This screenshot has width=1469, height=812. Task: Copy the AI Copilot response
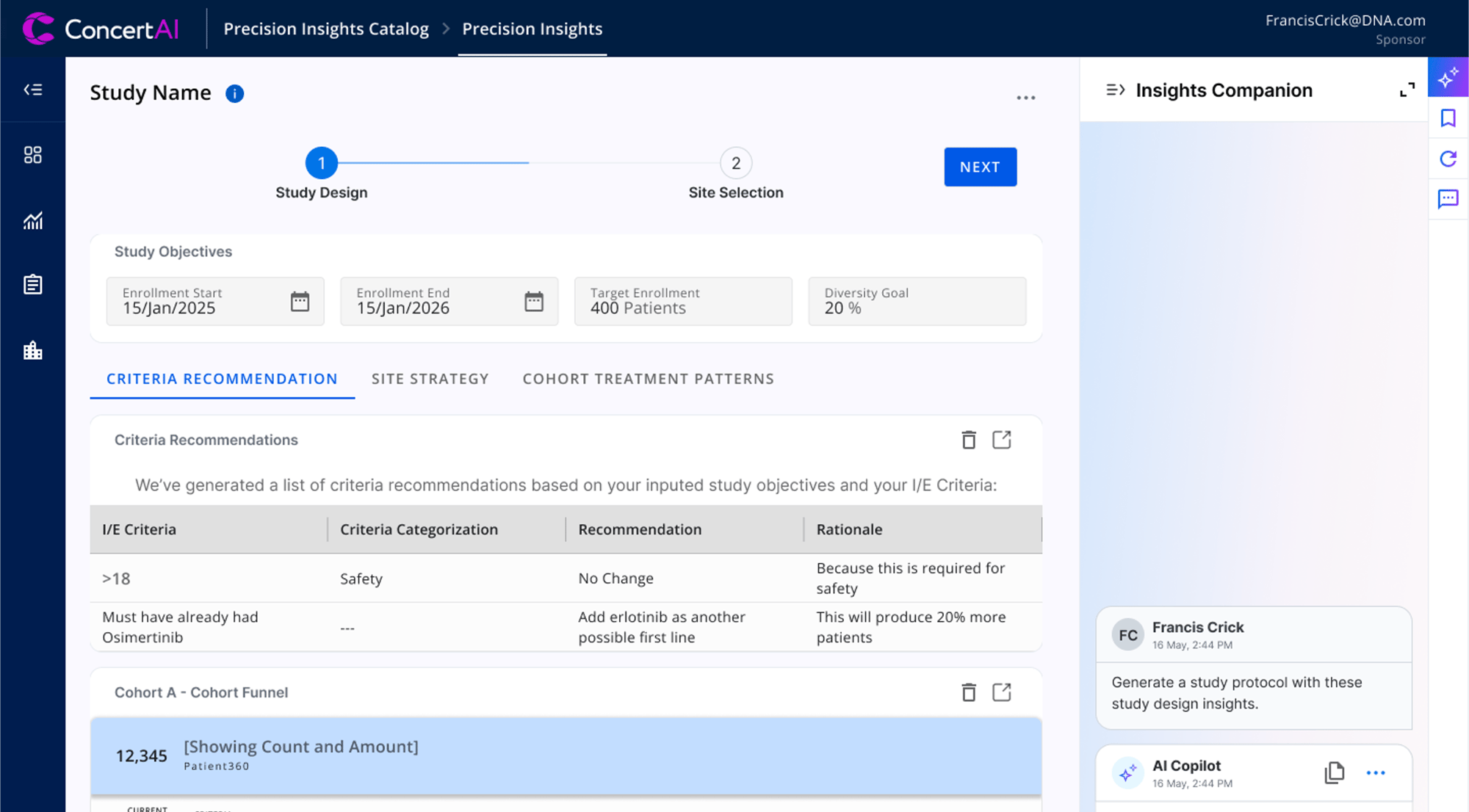click(1335, 772)
